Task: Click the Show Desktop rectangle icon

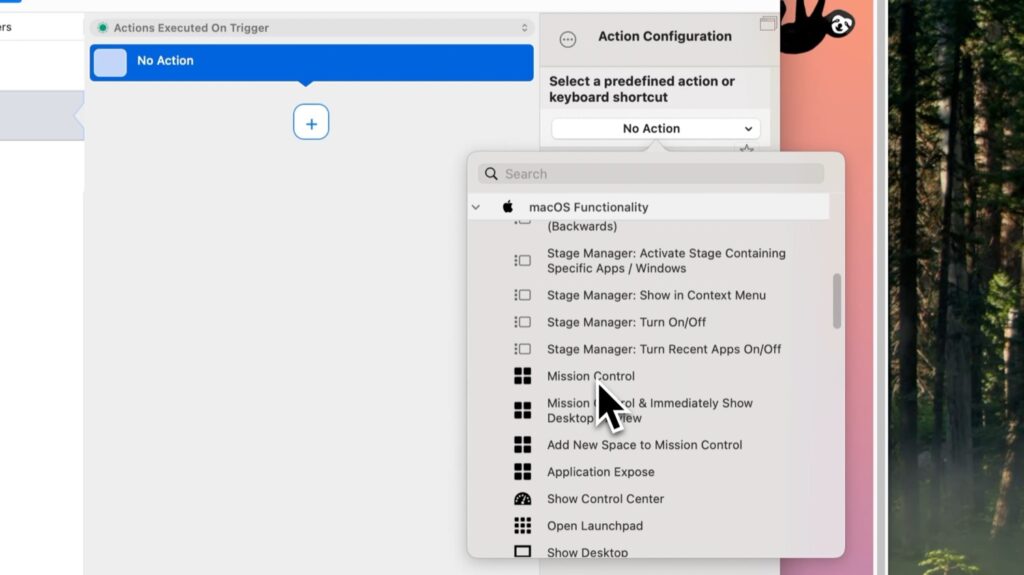Action: pyautogui.click(x=522, y=551)
